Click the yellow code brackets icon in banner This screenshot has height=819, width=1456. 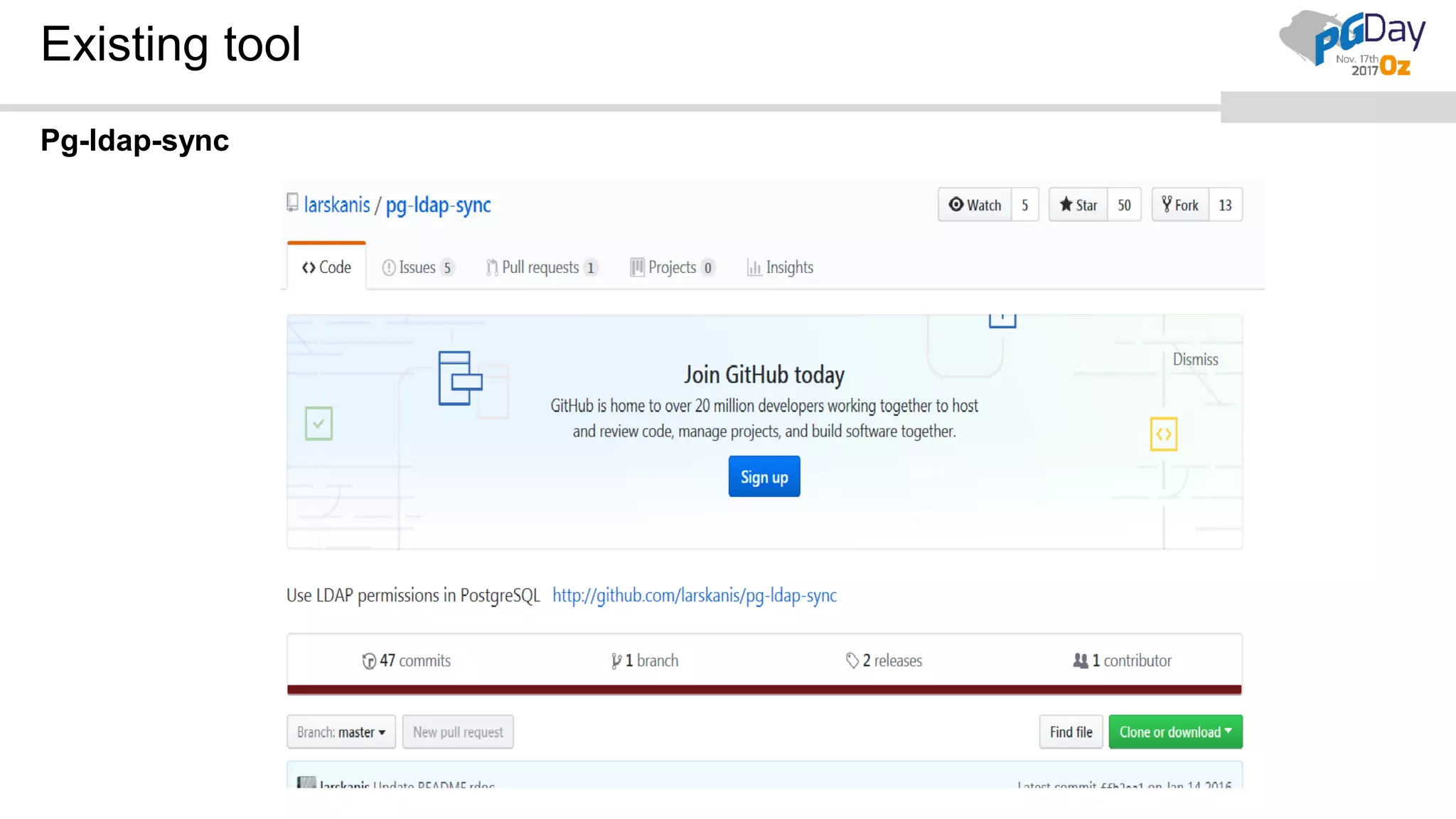pyautogui.click(x=1164, y=434)
